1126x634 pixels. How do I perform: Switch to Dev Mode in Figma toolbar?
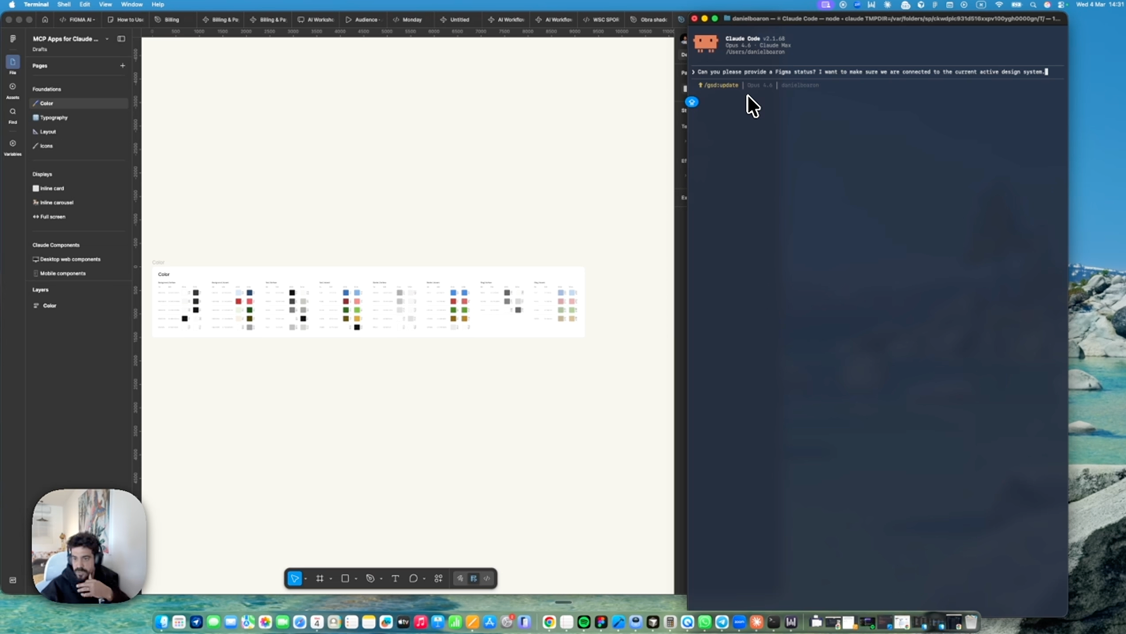pyautogui.click(x=487, y=579)
